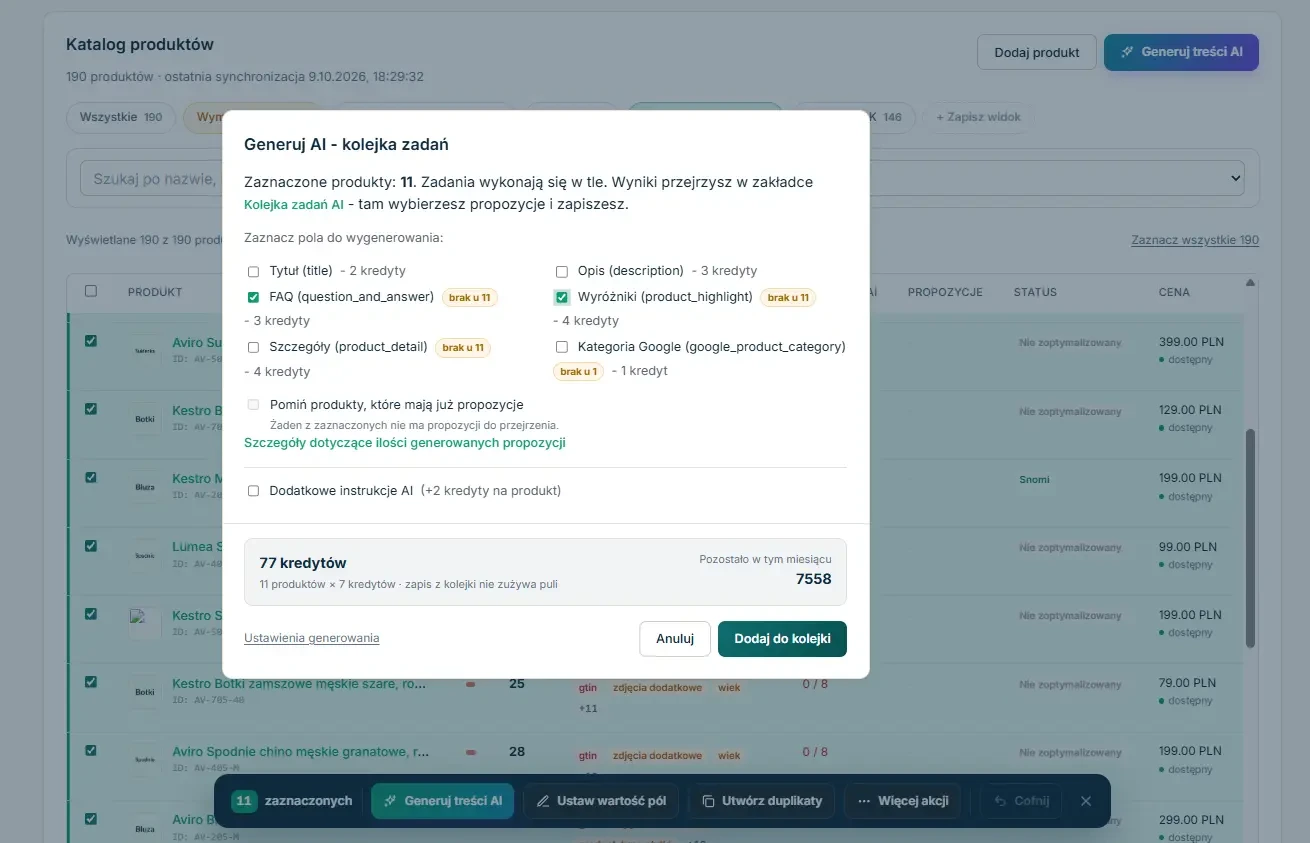Image resolution: width=1310 pixels, height=843 pixels.
Task: Dismiss selection bar with X icon
Action: 1086,801
